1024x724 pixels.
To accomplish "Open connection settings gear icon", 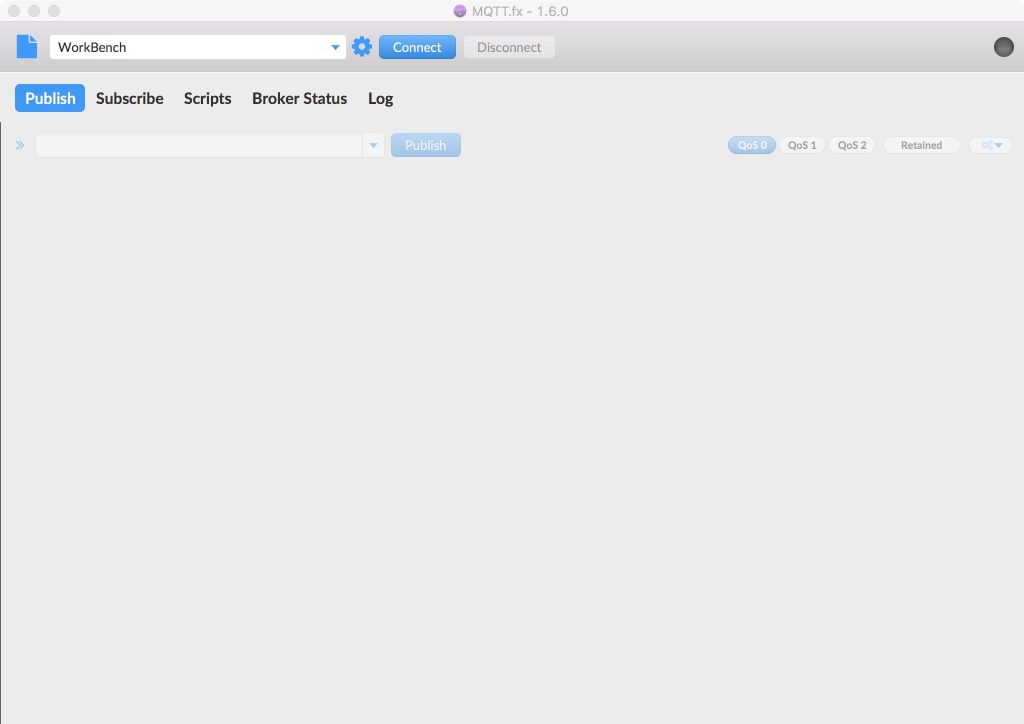I will 362,47.
